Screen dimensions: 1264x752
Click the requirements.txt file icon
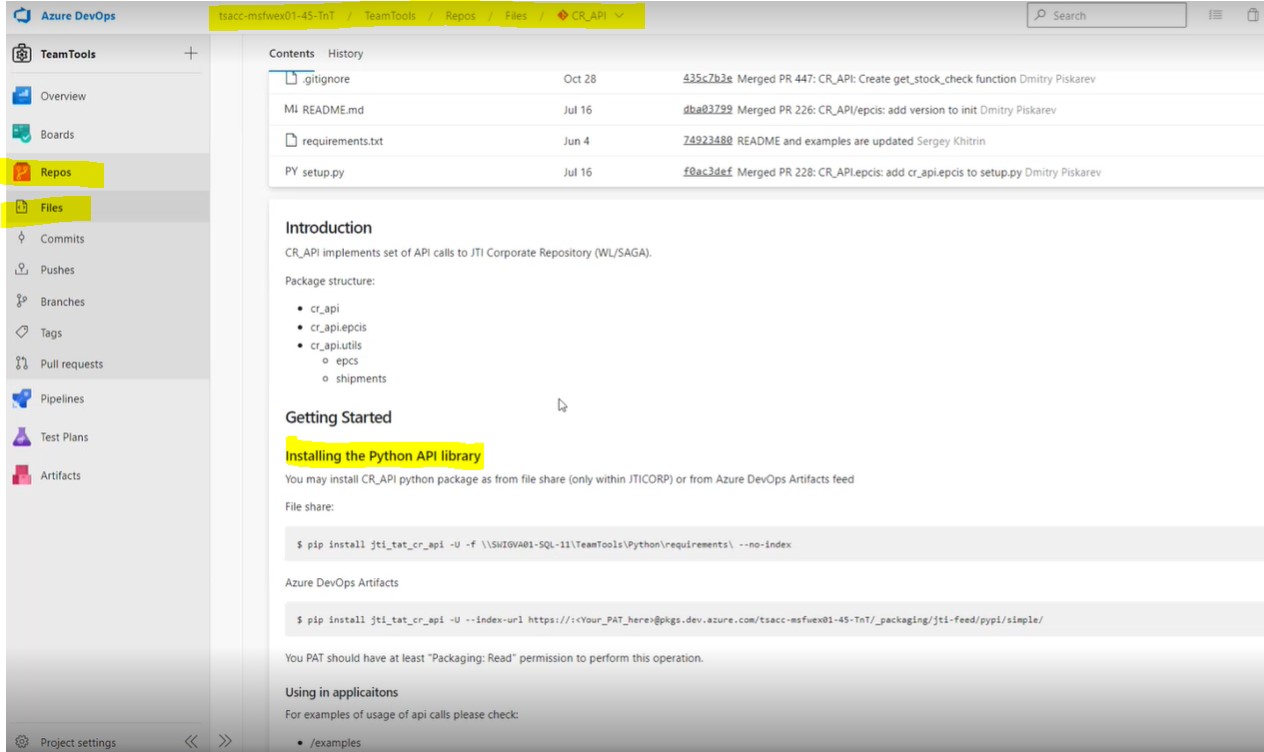(x=292, y=141)
